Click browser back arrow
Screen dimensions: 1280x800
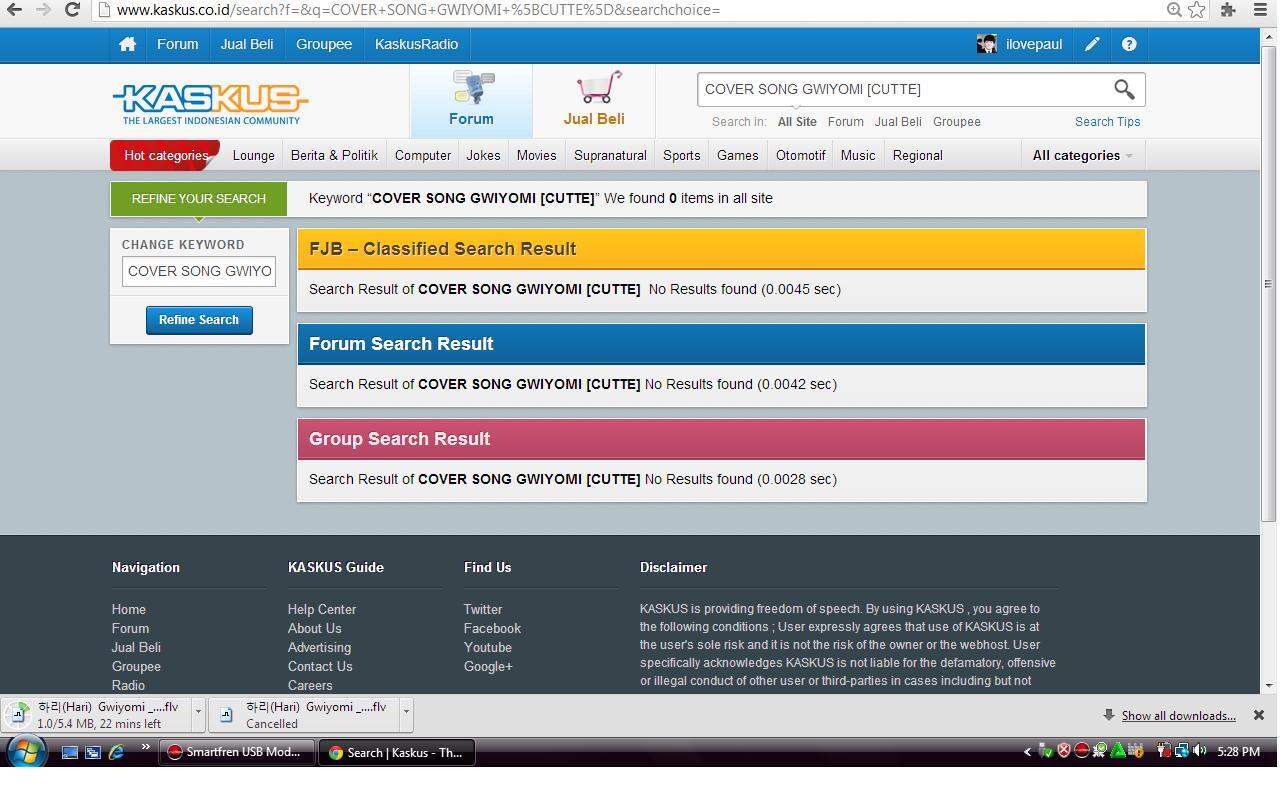click(15, 9)
